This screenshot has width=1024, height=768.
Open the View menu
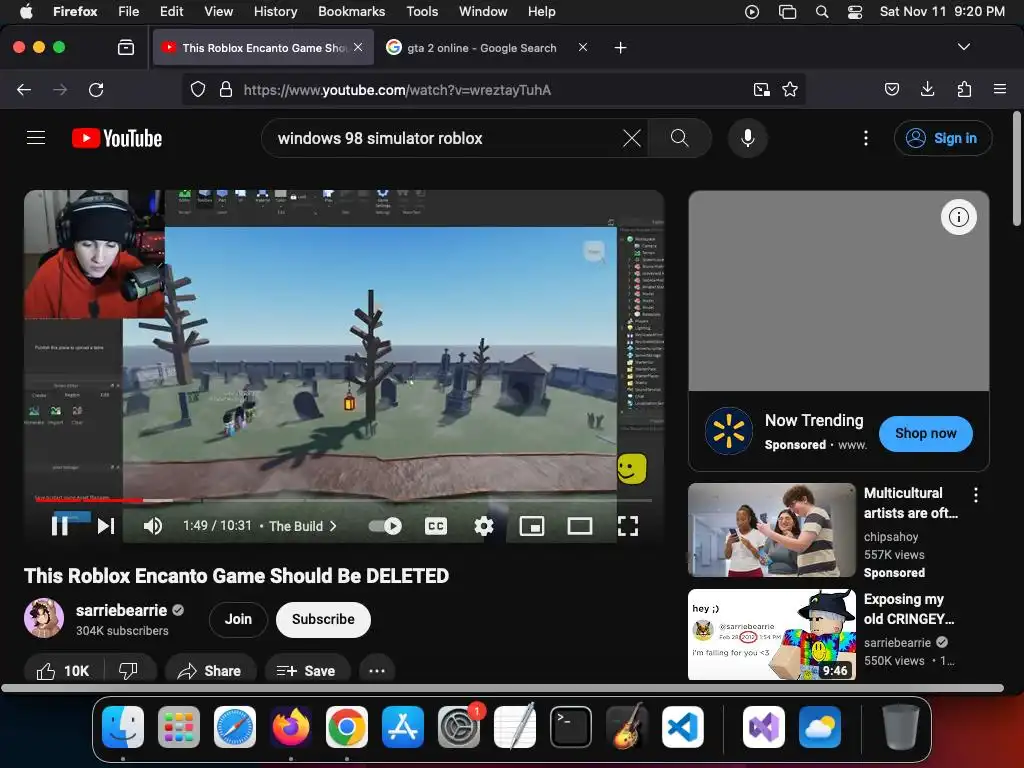[x=218, y=11]
